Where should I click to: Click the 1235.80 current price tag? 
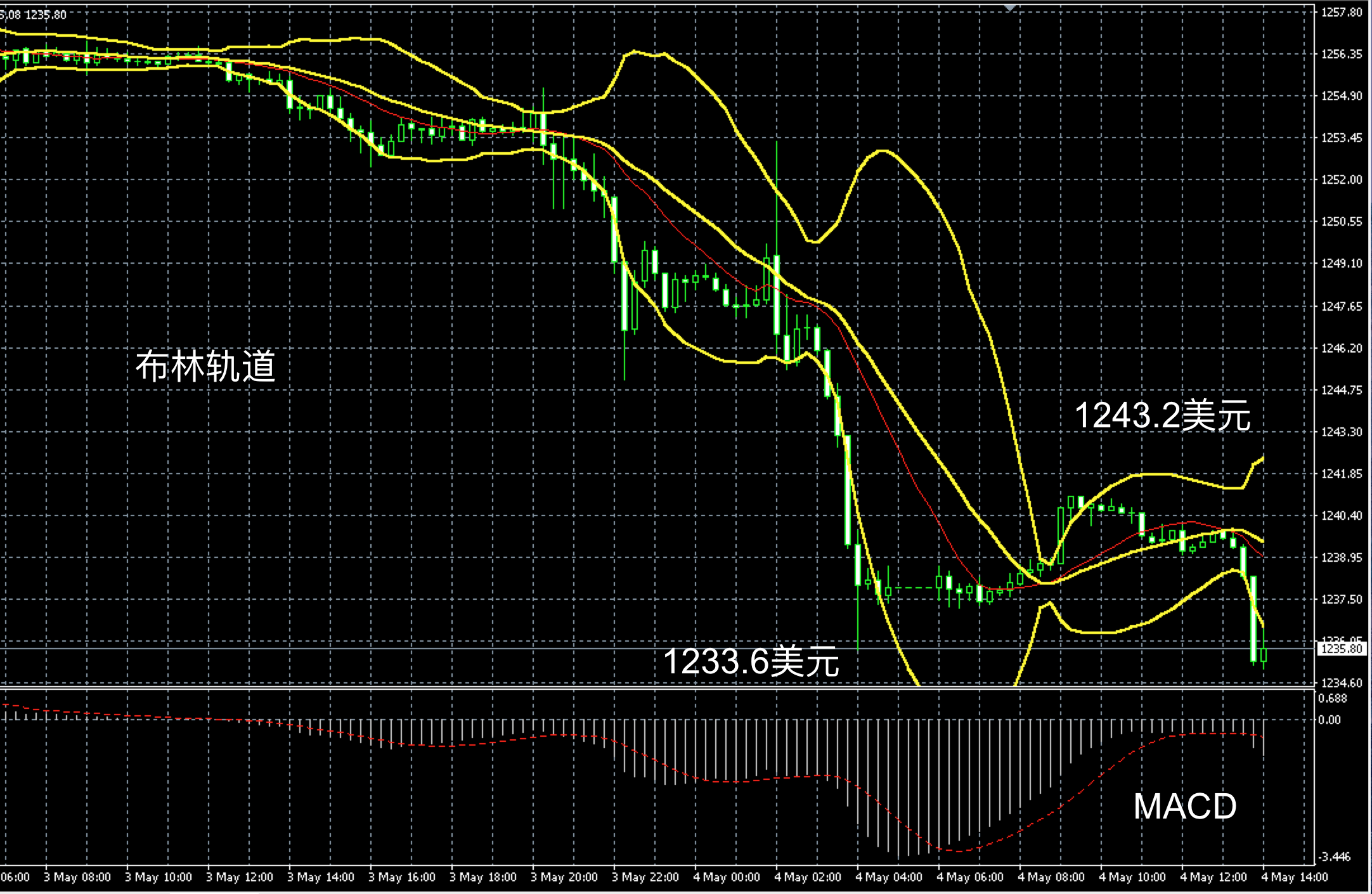point(1341,649)
